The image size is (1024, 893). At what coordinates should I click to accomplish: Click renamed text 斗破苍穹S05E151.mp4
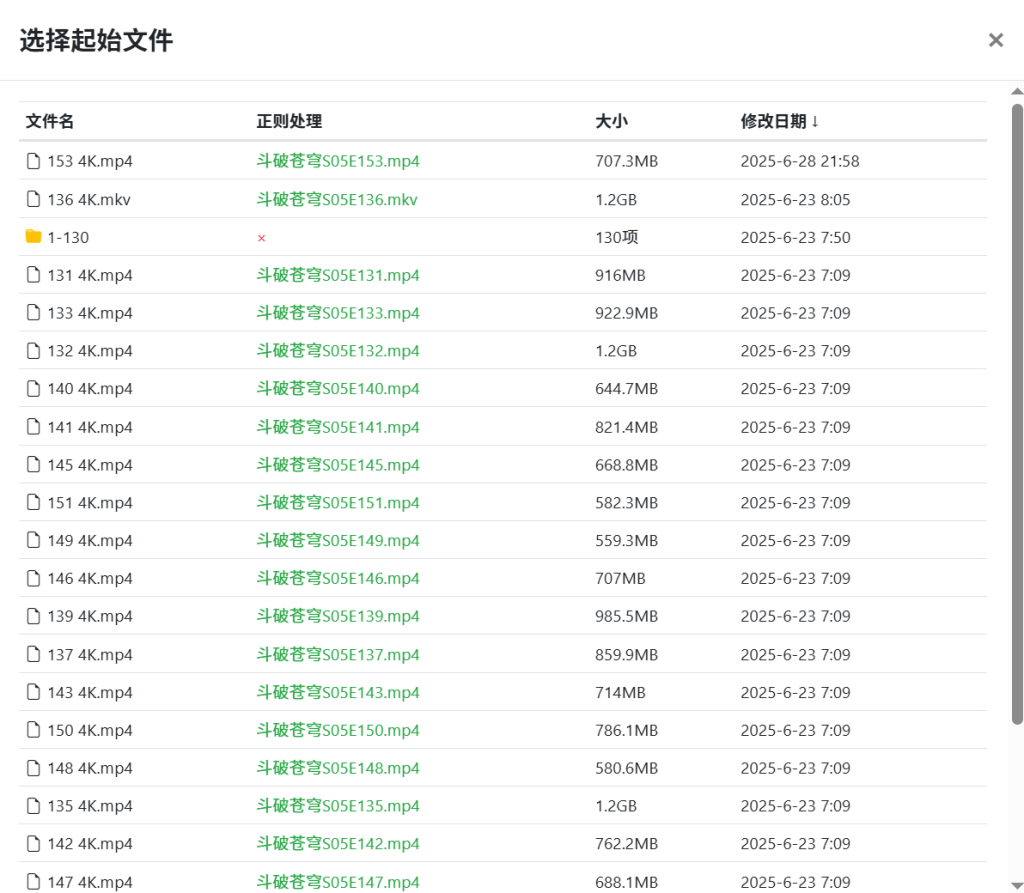tap(338, 503)
